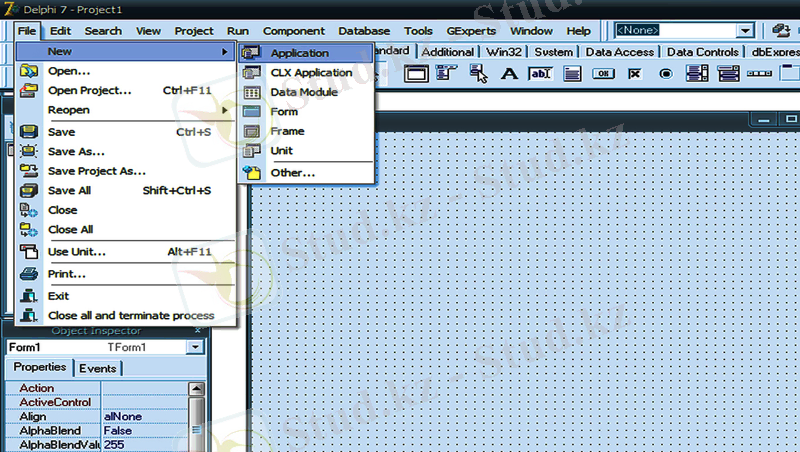Choose Save Project As... menu entry
This screenshot has width=800, height=452.
coord(126,171)
